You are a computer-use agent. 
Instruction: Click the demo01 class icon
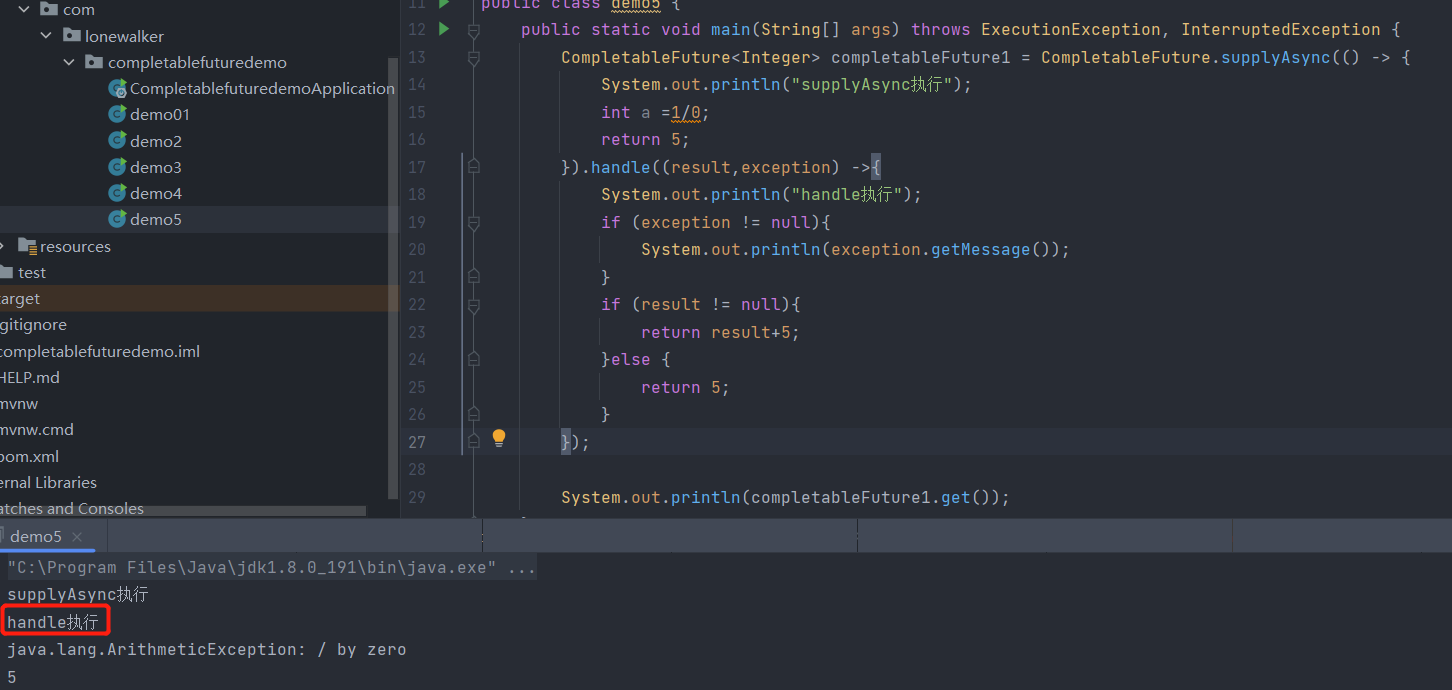117,114
